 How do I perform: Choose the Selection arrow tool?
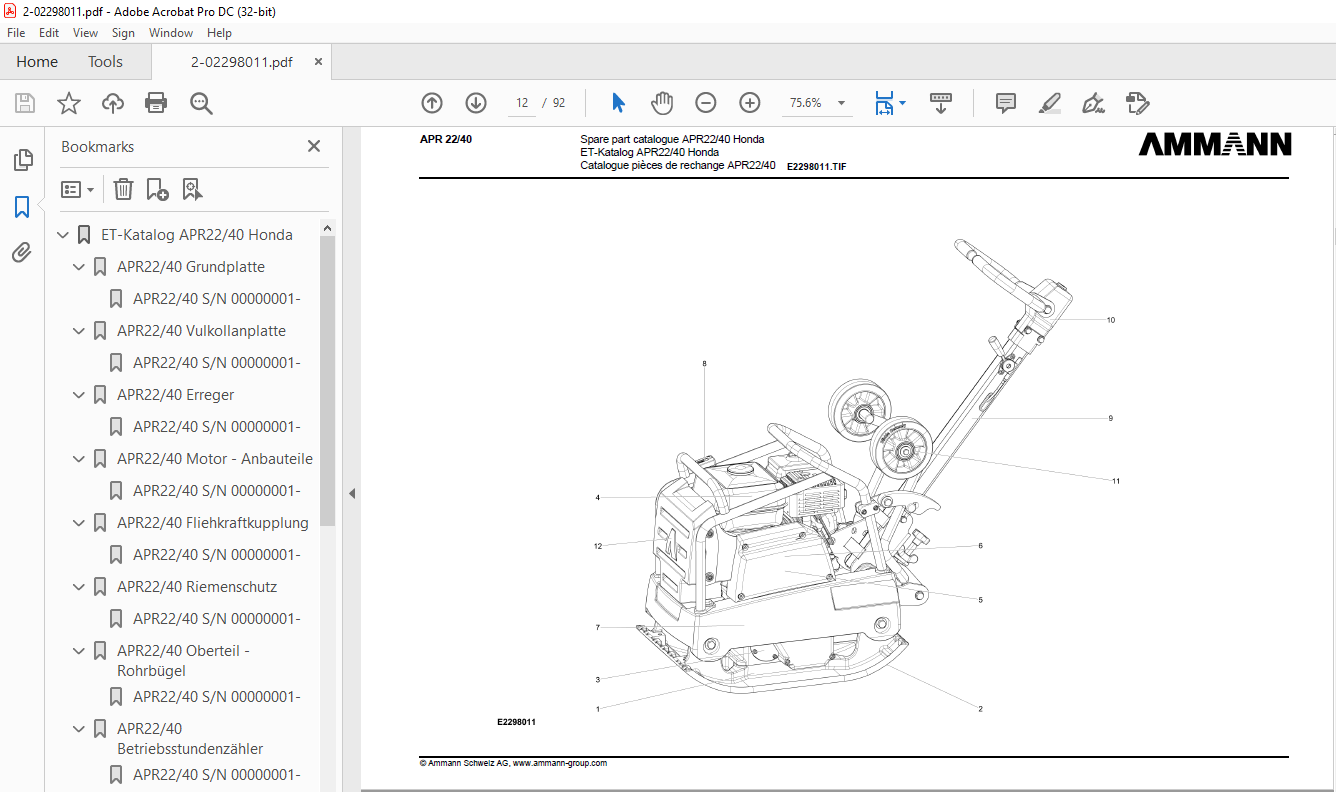pyautogui.click(x=618, y=103)
